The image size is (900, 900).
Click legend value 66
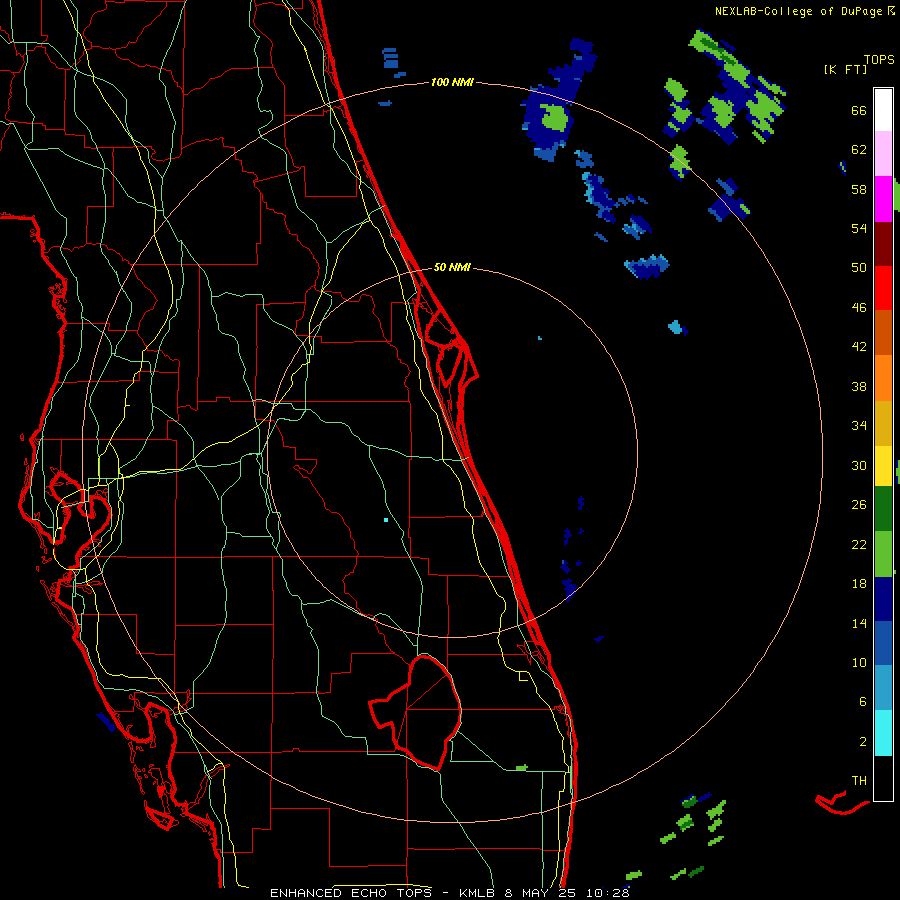click(x=859, y=110)
